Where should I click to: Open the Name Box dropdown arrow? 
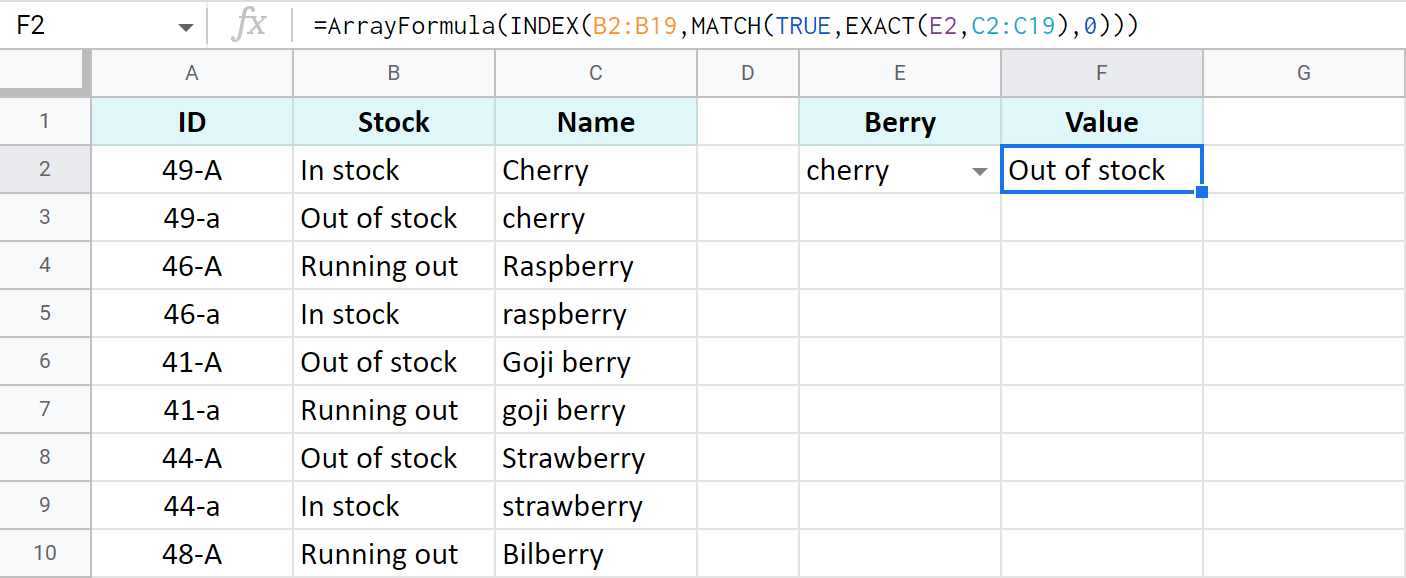click(185, 25)
